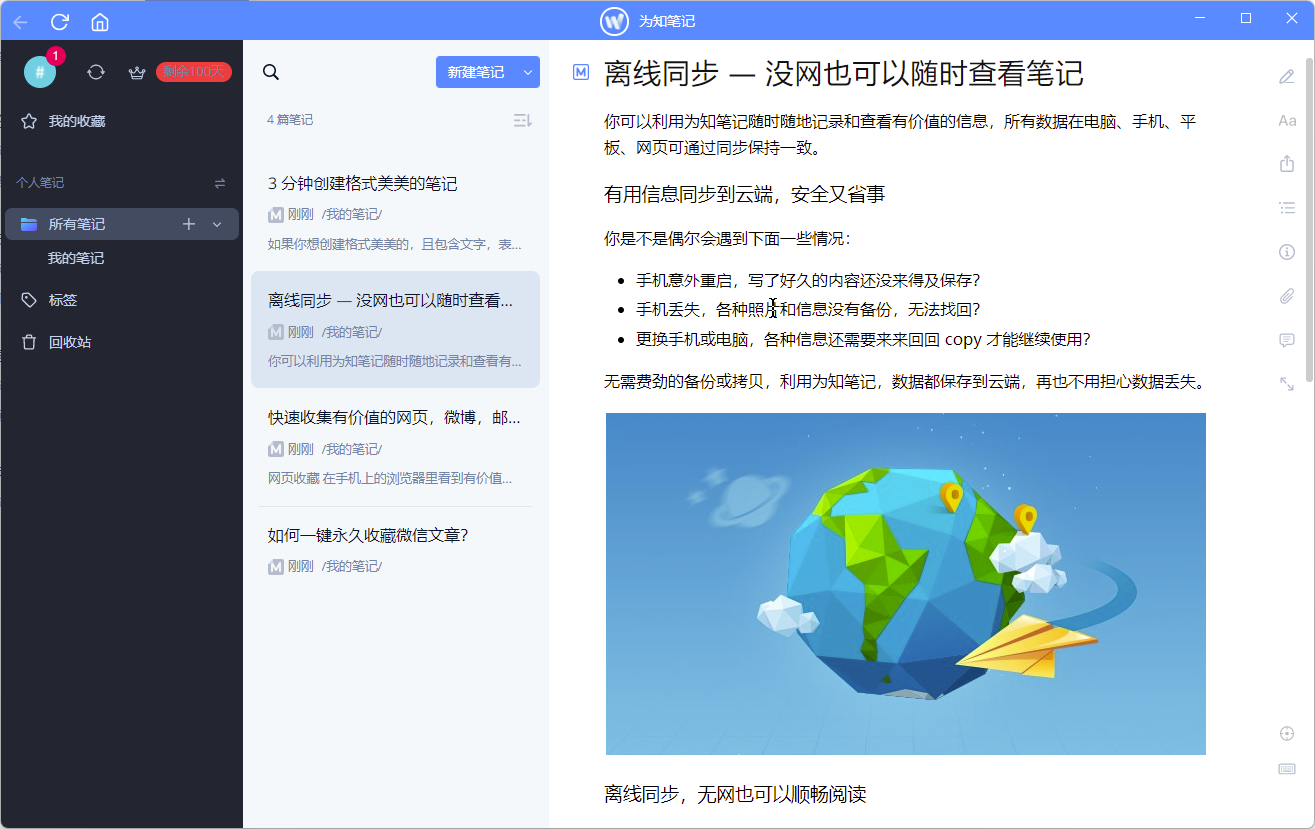Image resolution: width=1315 pixels, height=829 pixels.
Task: Collapse the 所有笔记 folder chevron
Action: coord(217,225)
